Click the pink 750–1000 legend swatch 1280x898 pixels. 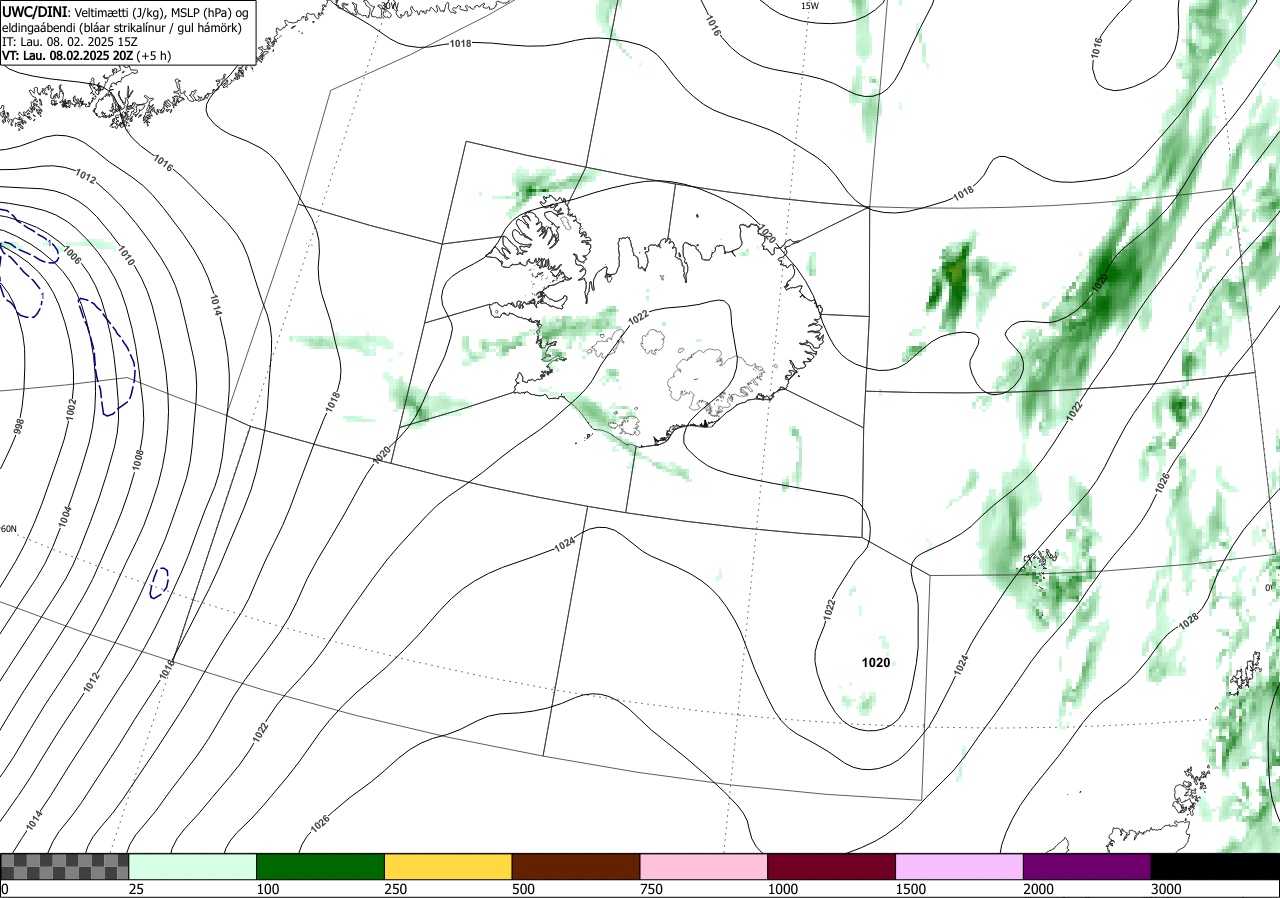point(704,866)
